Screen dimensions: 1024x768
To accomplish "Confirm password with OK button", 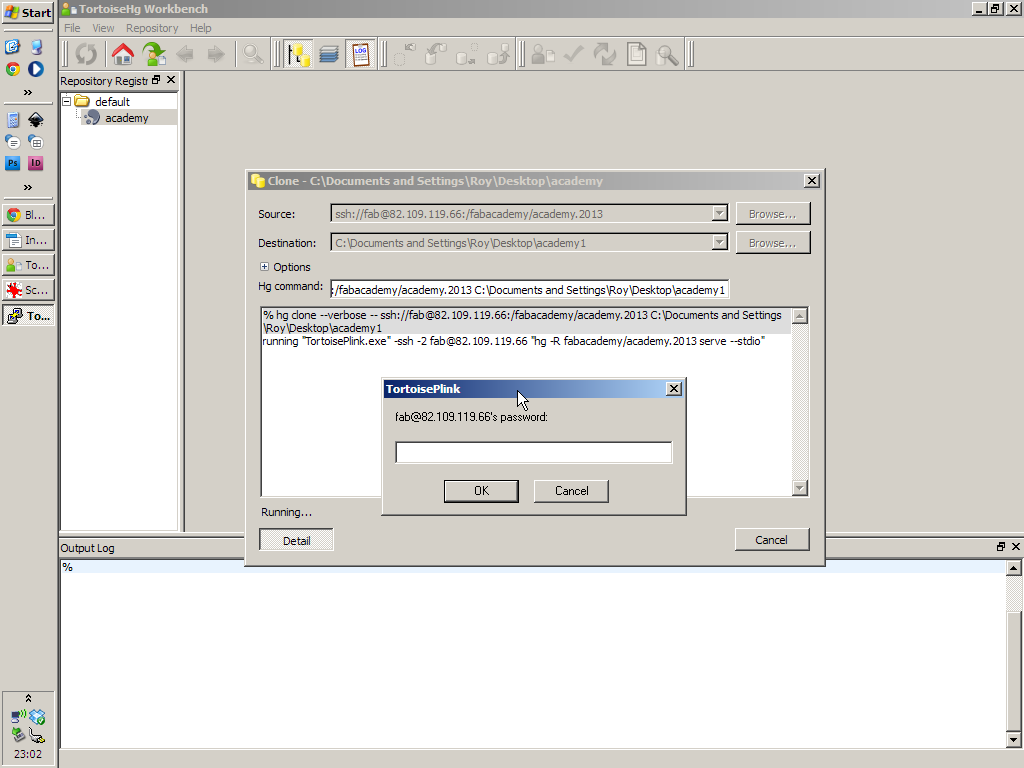I will (x=481, y=491).
